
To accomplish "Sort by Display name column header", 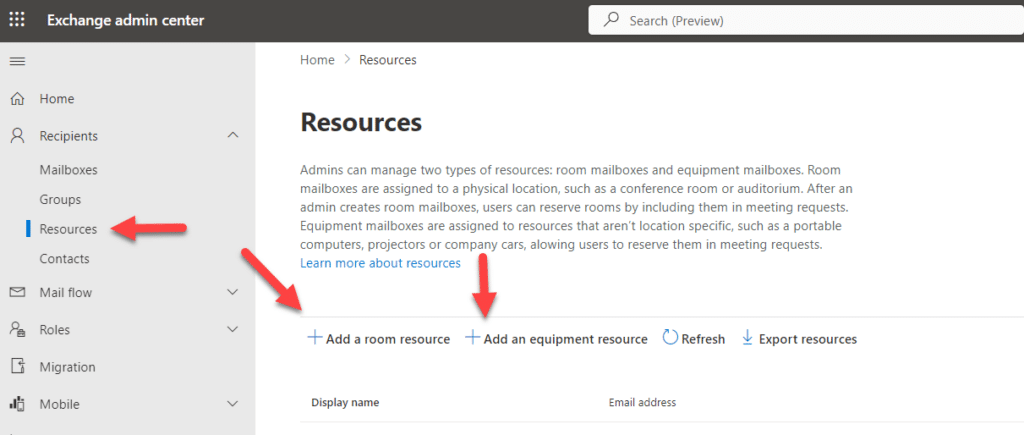I will 345,402.
